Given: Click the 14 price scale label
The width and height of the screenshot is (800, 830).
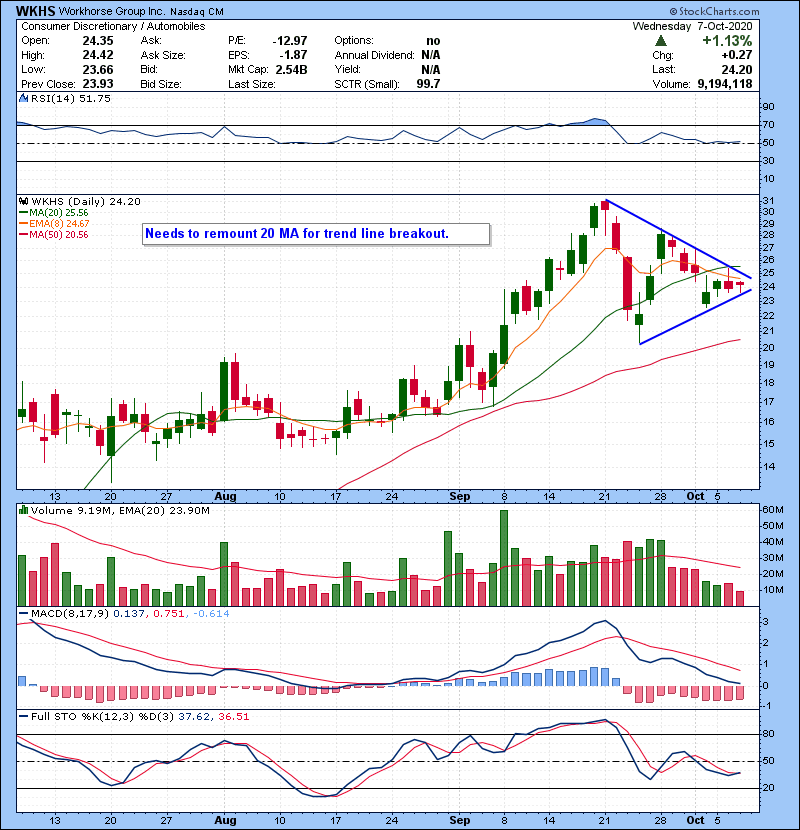Looking at the screenshot, I should tap(768, 466).
